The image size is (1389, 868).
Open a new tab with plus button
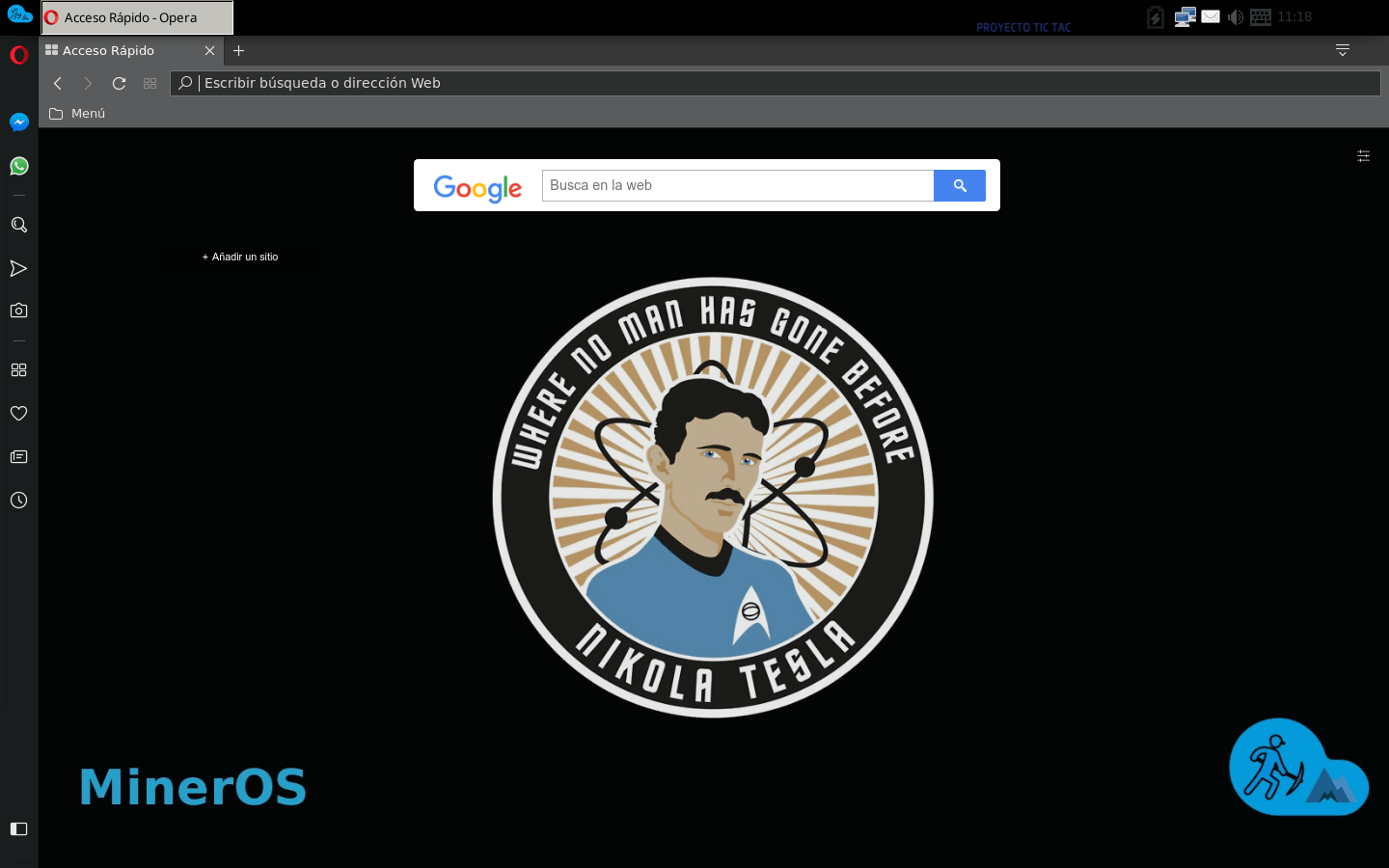[x=239, y=51]
